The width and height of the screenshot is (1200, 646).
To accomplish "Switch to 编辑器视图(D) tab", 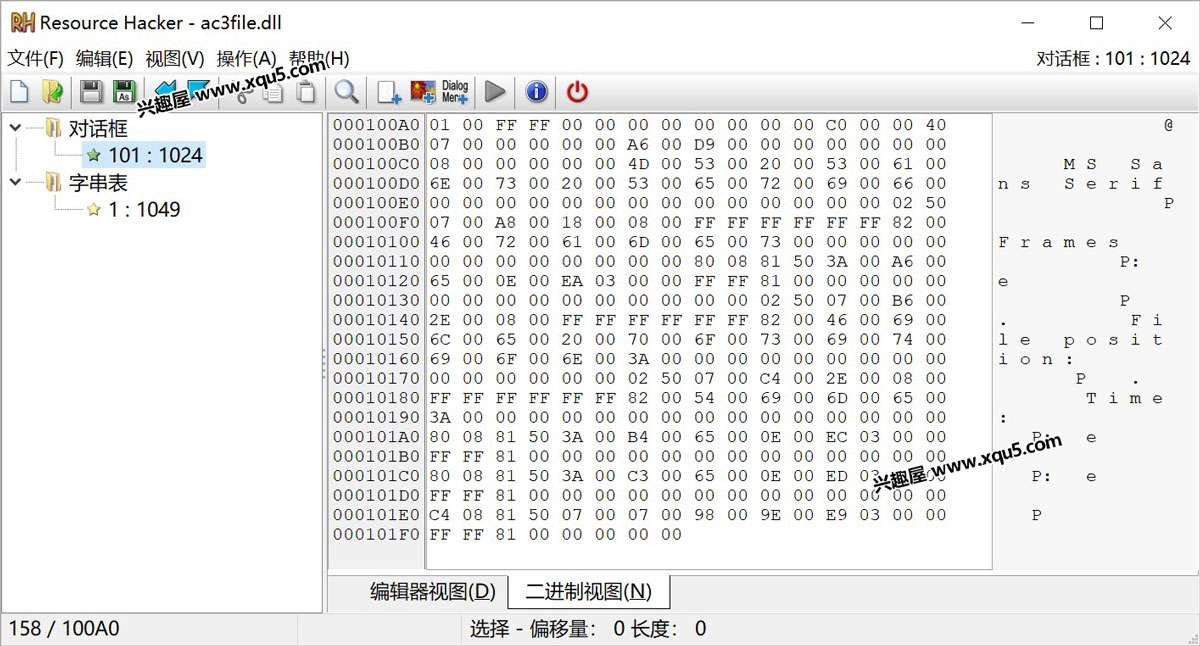I will click(x=433, y=592).
